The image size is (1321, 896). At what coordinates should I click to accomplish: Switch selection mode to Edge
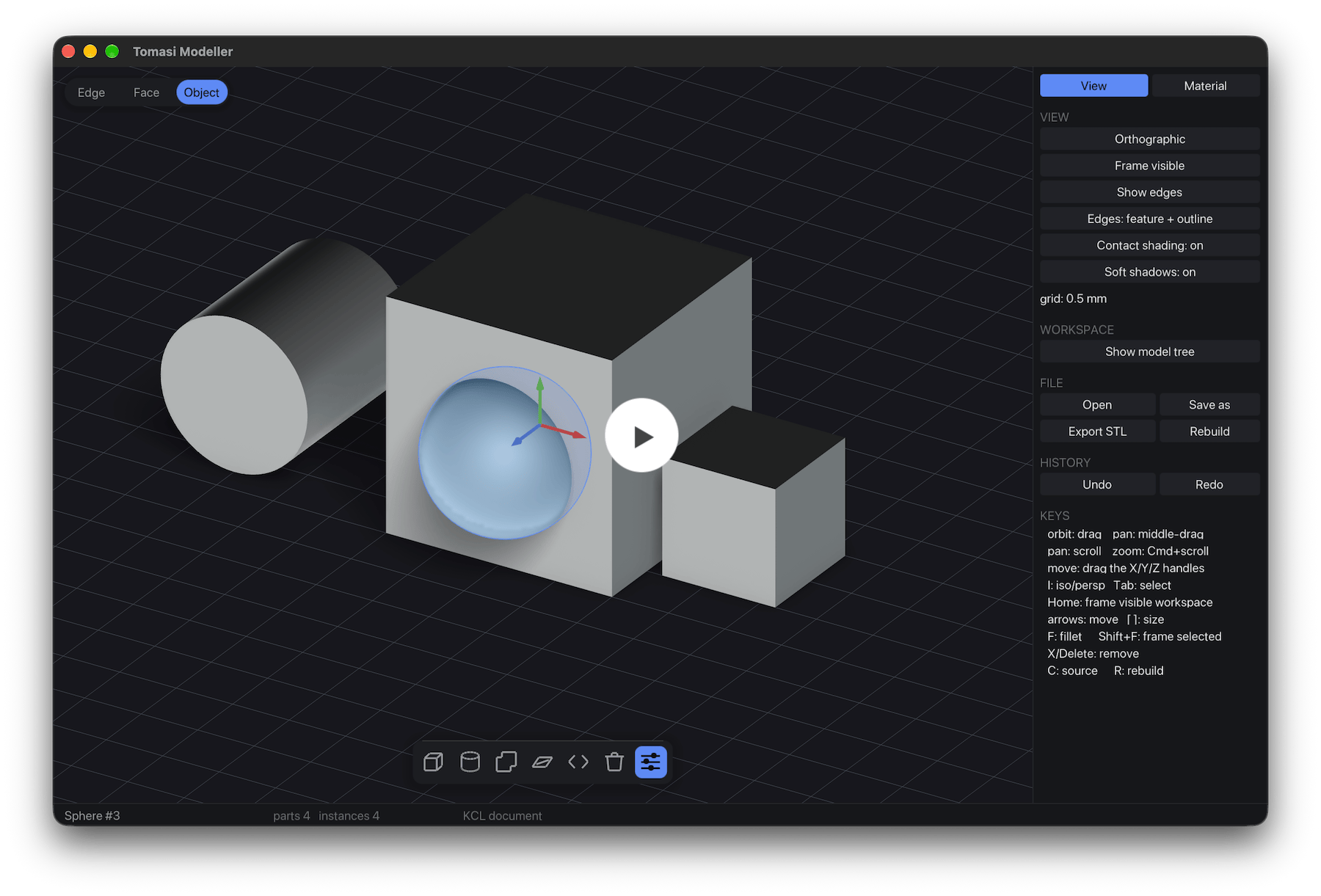click(91, 92)
